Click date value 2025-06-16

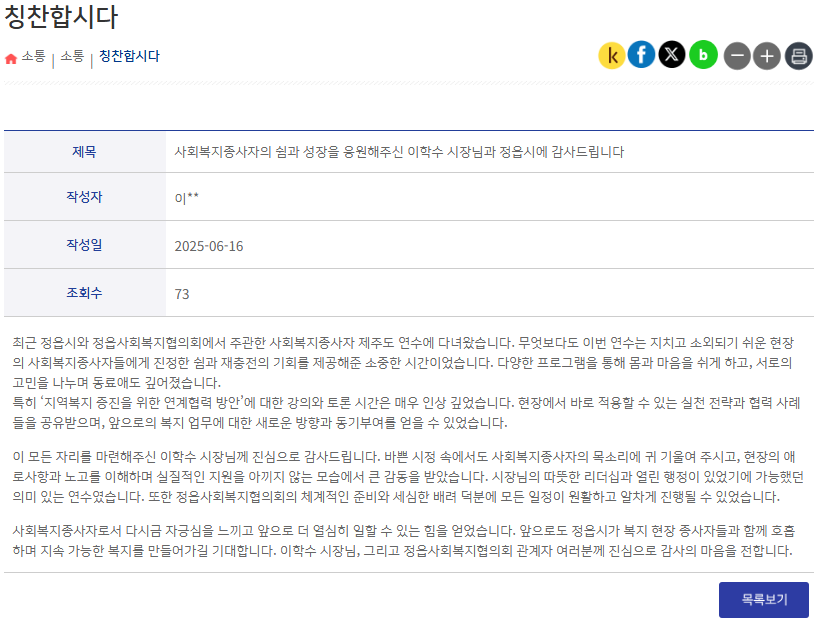tap(209, 246)
